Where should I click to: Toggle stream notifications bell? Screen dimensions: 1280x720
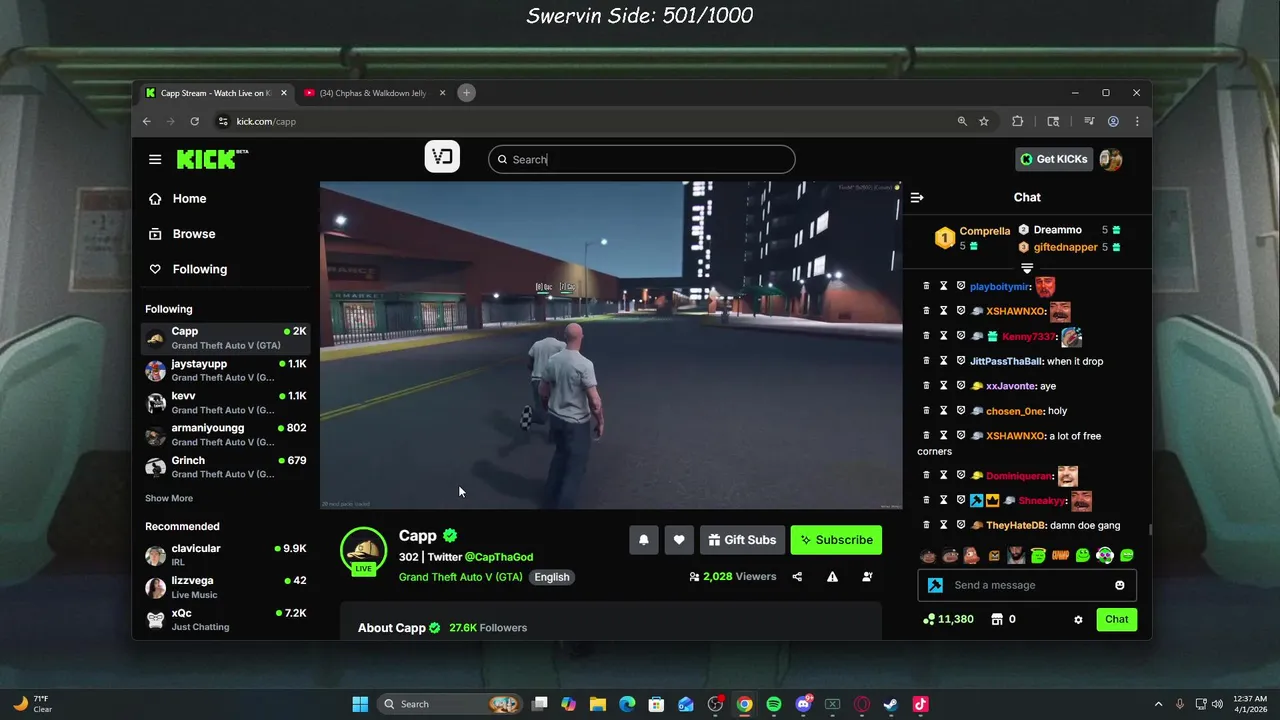644,540
